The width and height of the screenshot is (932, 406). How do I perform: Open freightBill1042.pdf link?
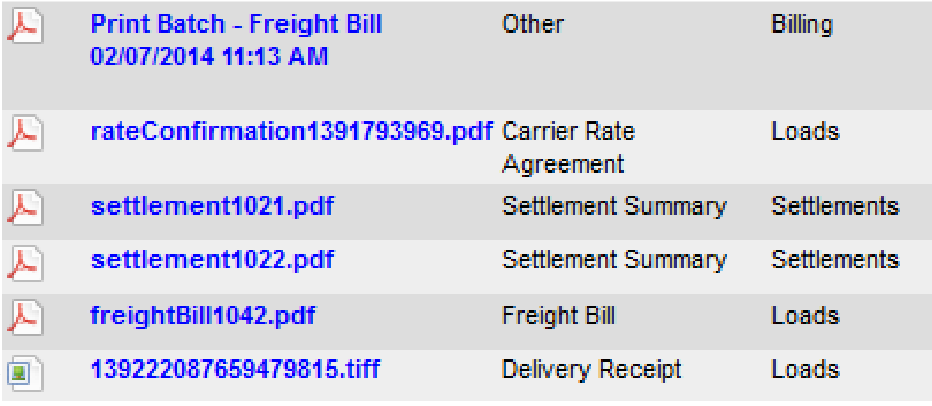[203, 315]
